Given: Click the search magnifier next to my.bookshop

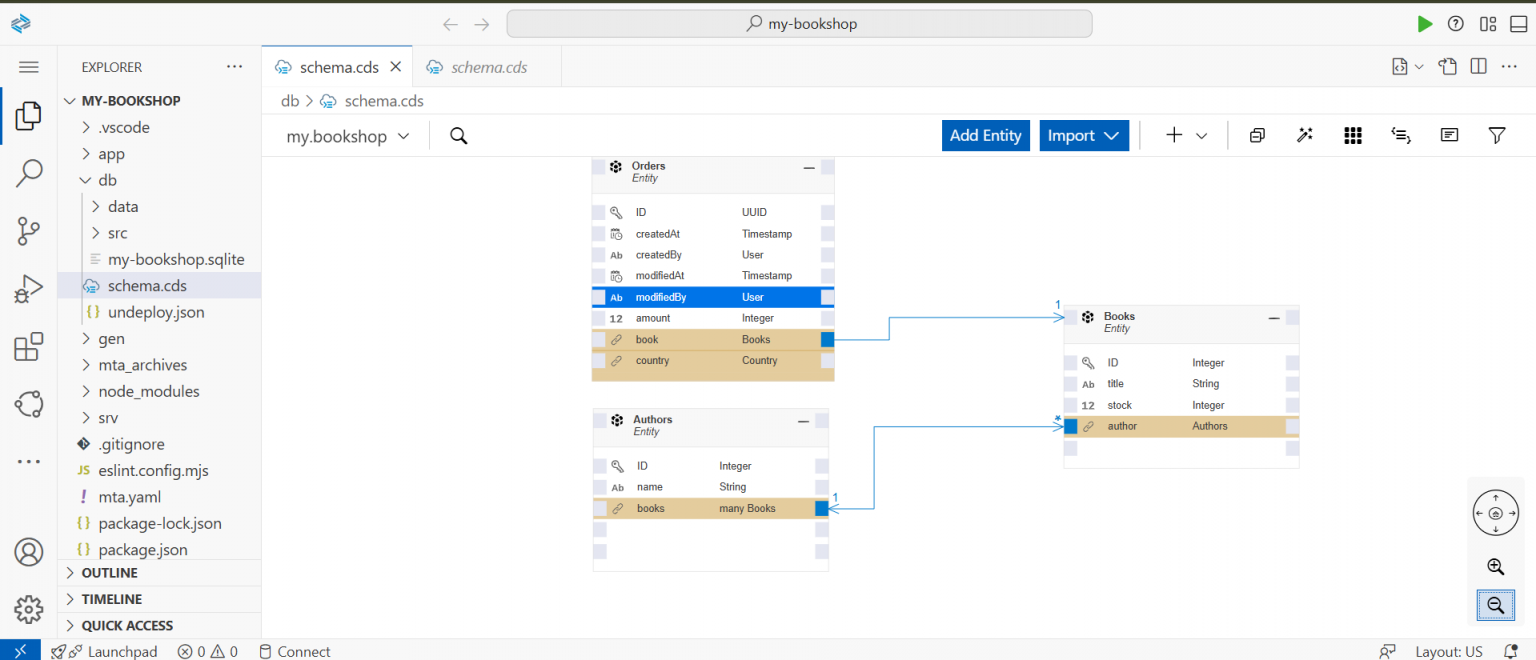Looking at the screenshot, I should coord(458,135).
